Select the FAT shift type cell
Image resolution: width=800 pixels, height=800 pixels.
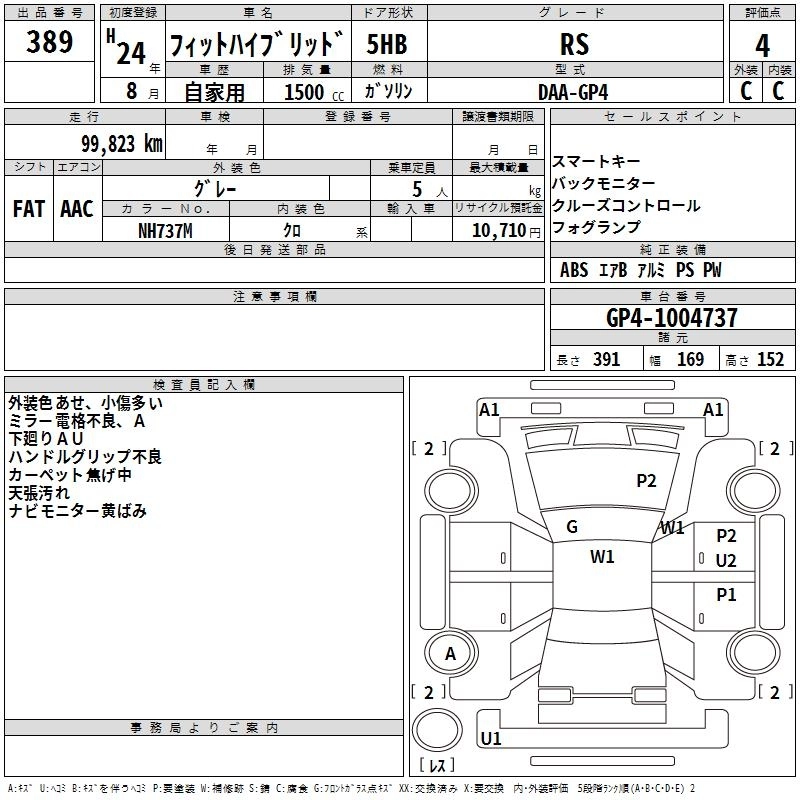(29, 208)
